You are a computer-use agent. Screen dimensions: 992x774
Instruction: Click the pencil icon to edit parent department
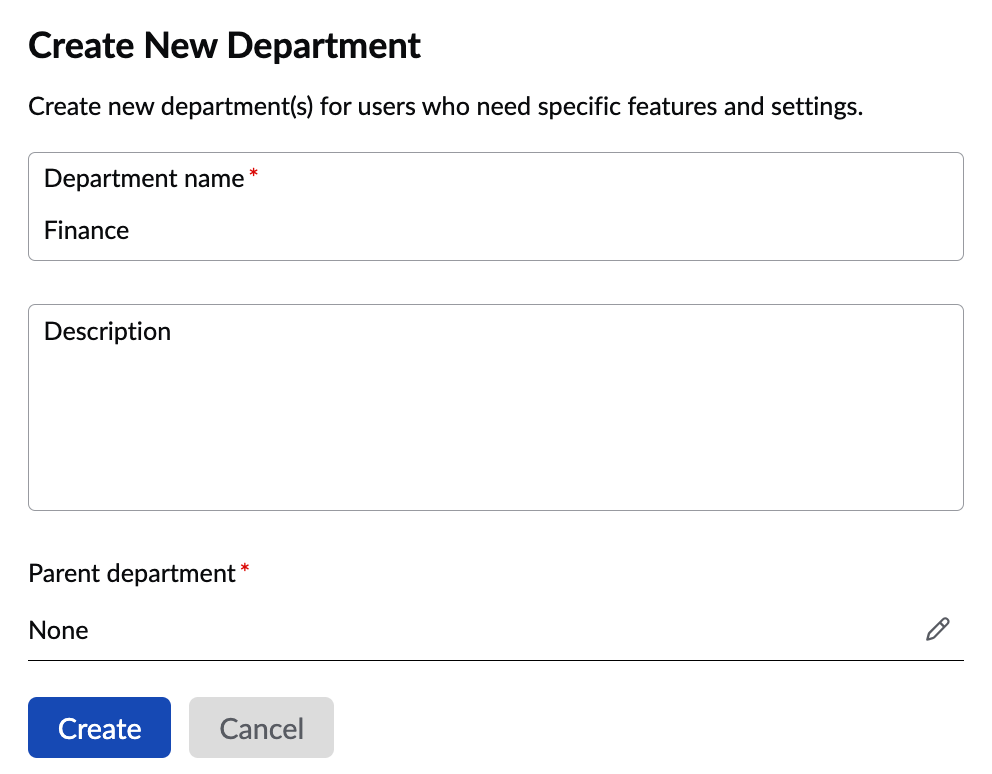click(x=937, y=629)
